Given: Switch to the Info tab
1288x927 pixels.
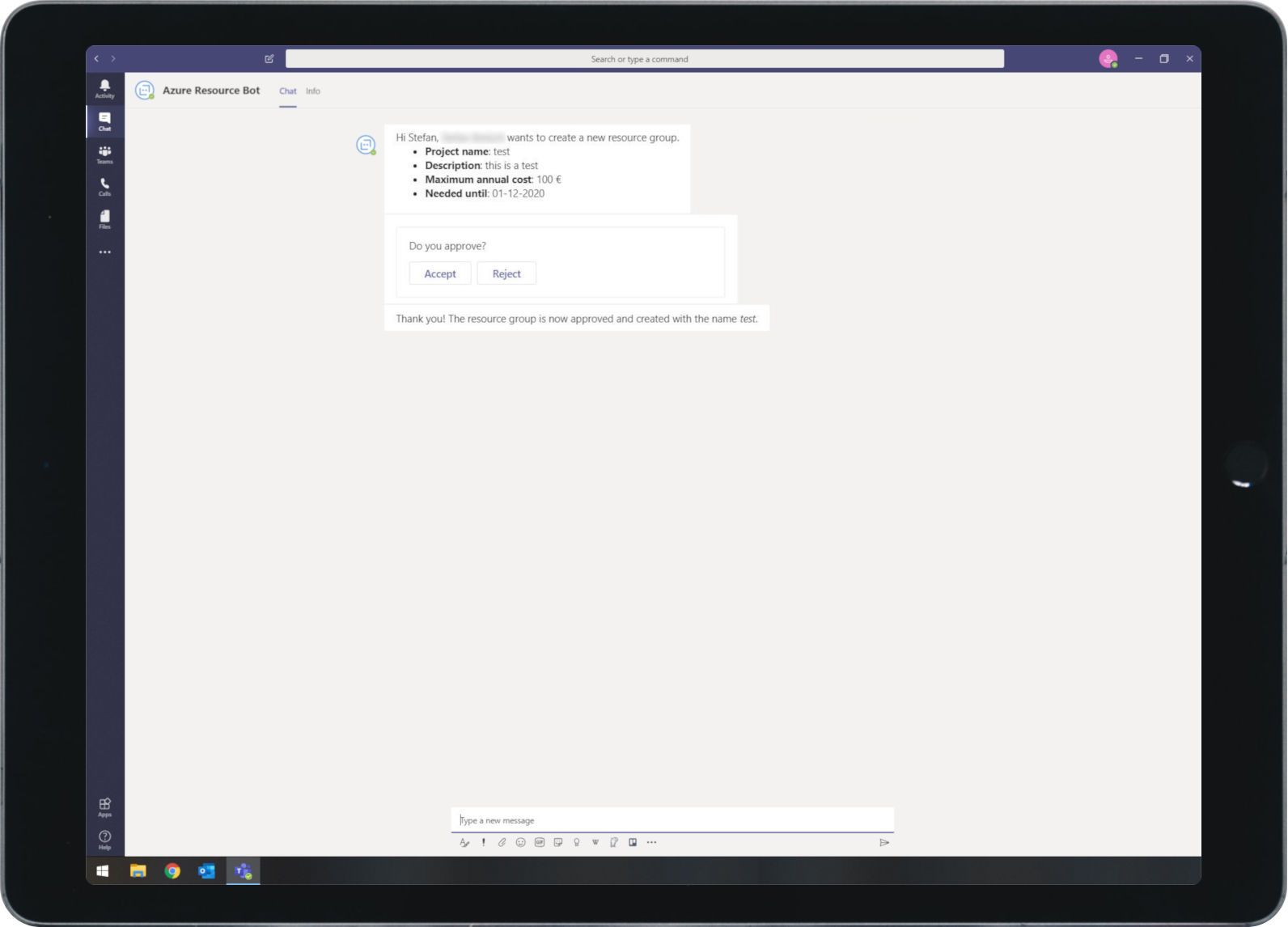Looking at the screenshot, I should pyautogui.click(x=313, y=91).
